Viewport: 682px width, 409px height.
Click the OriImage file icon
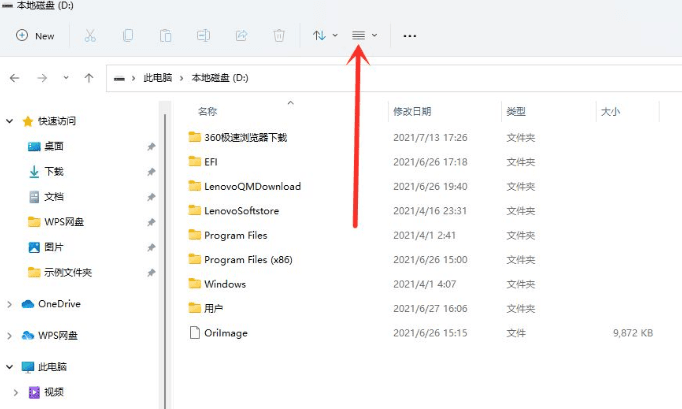pyautogui.click(x=194, y=332)
